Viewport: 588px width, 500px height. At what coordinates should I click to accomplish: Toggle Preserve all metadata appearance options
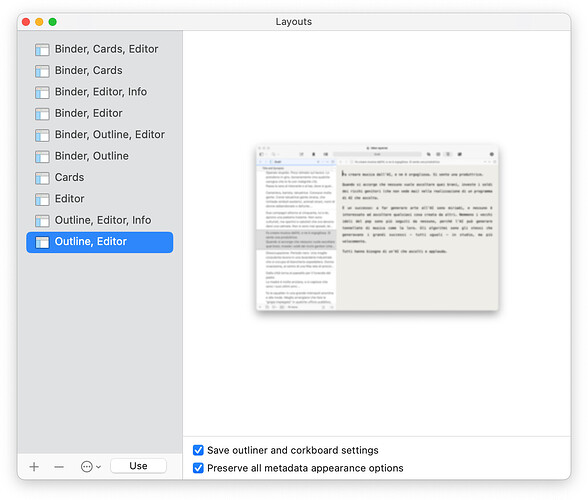point(198,468)
